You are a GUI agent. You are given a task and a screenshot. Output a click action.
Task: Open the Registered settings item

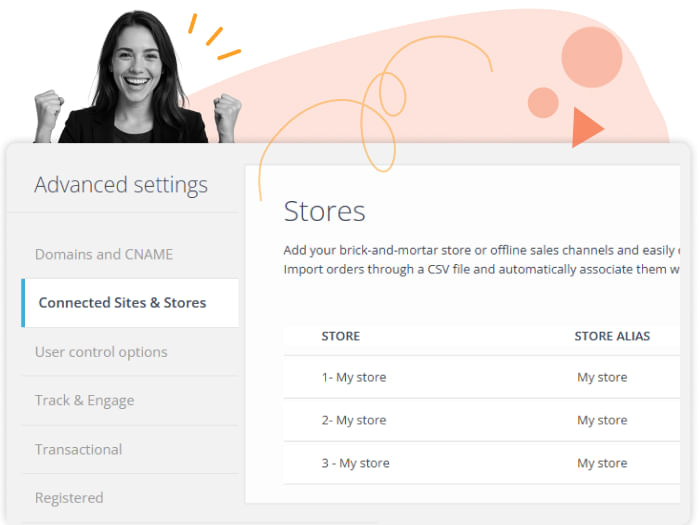(x=69, y=497)
